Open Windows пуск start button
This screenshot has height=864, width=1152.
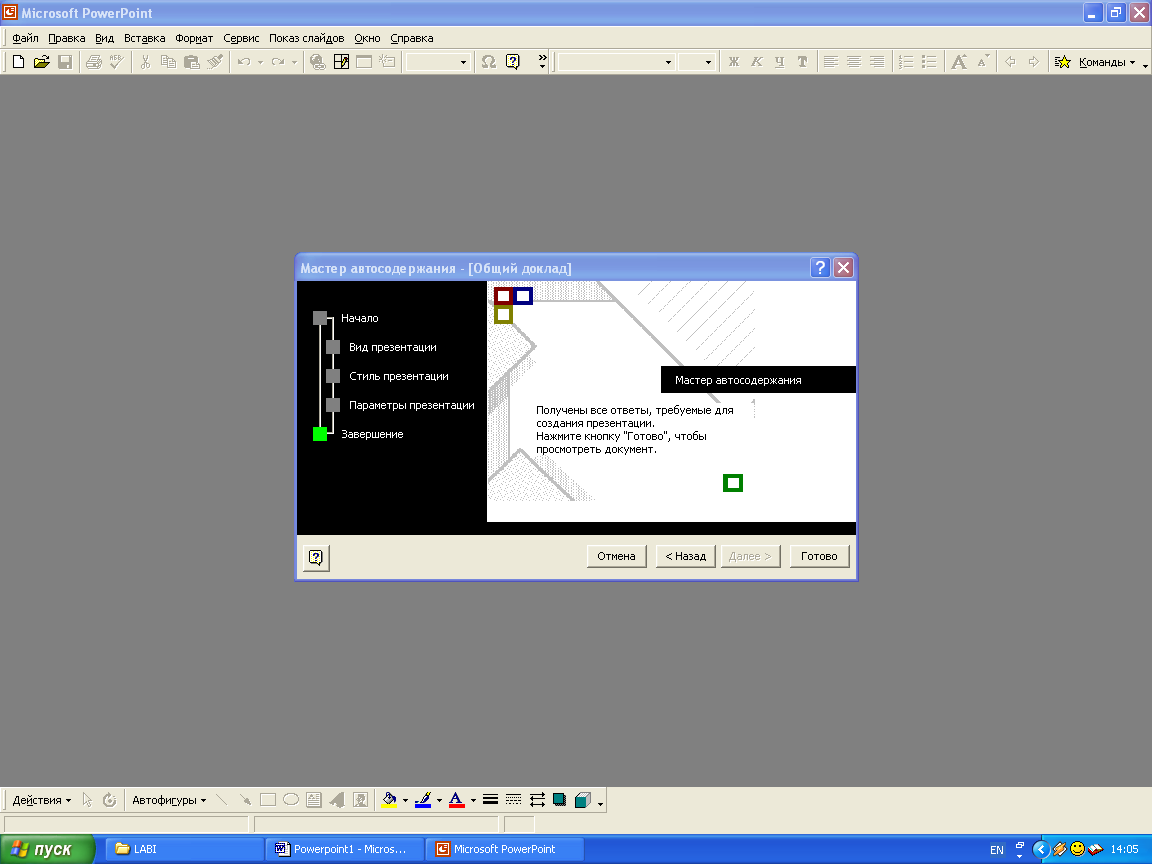point(47,849)
